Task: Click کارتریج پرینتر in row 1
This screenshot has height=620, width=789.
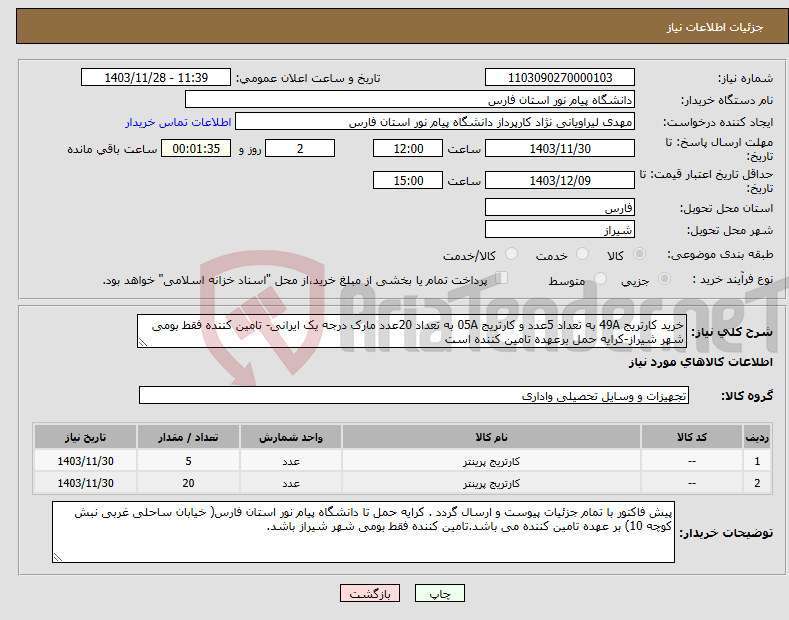Action: (x=491, y=461)
